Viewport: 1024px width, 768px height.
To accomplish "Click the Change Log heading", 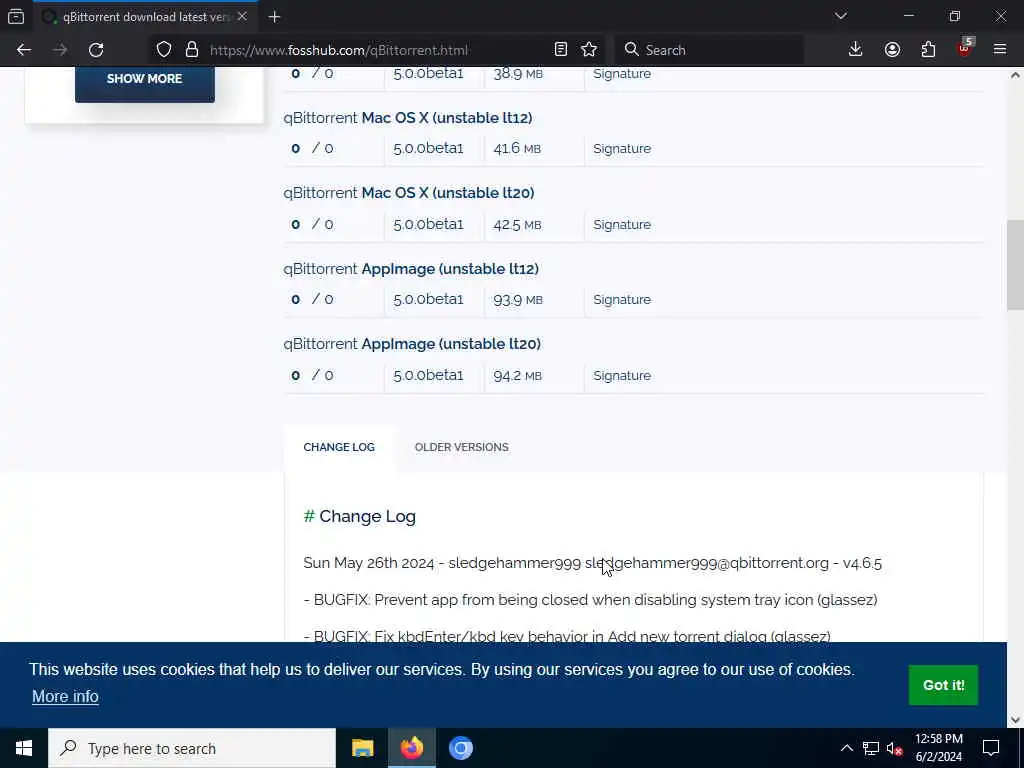I will (360, 517).
